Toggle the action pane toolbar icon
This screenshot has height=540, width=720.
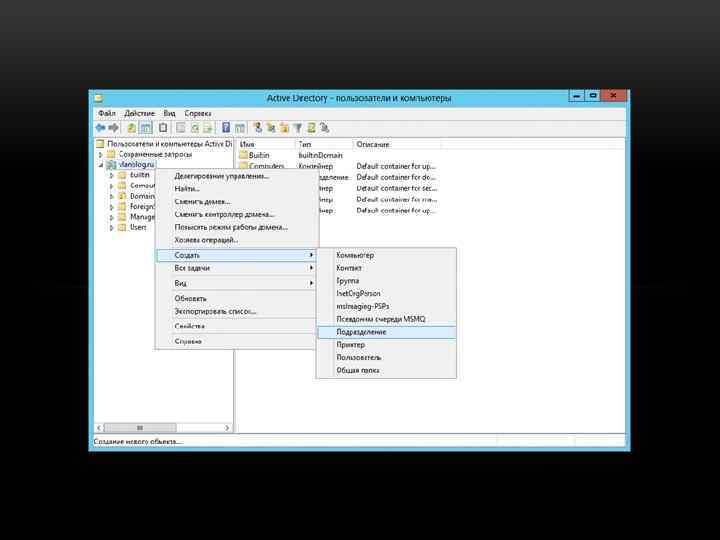pyautogui.click(x=240, y=128)
